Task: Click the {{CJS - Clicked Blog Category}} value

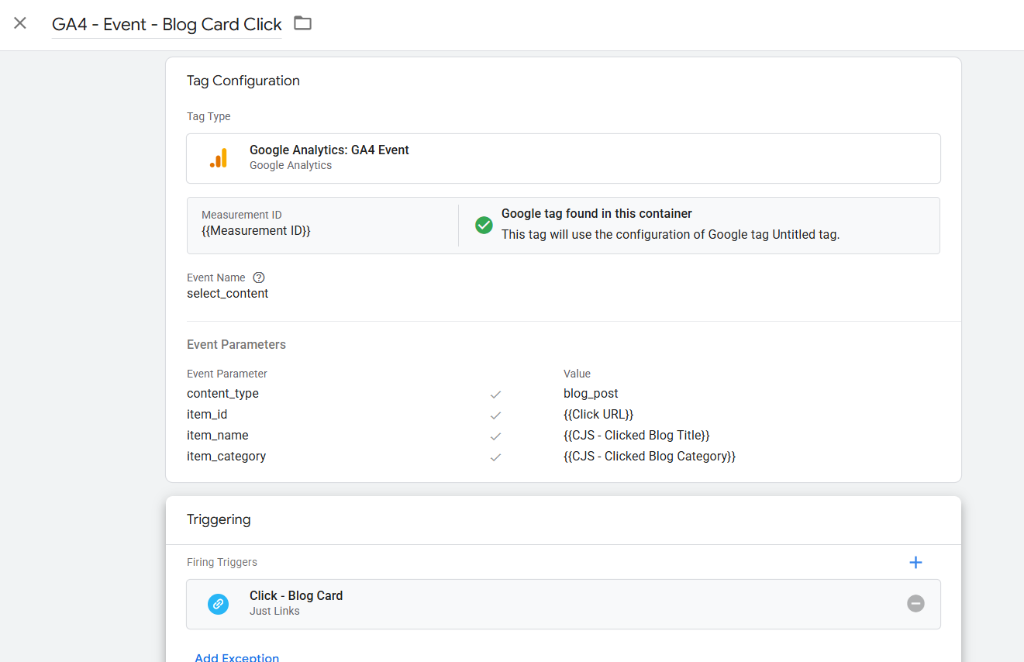Action: [x=649, y=456]
